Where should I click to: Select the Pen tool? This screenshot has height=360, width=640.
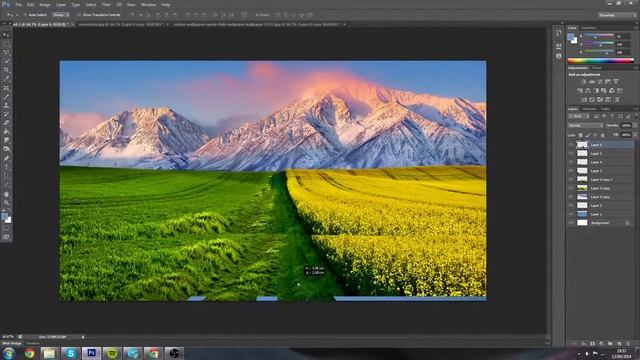point(6,158)
